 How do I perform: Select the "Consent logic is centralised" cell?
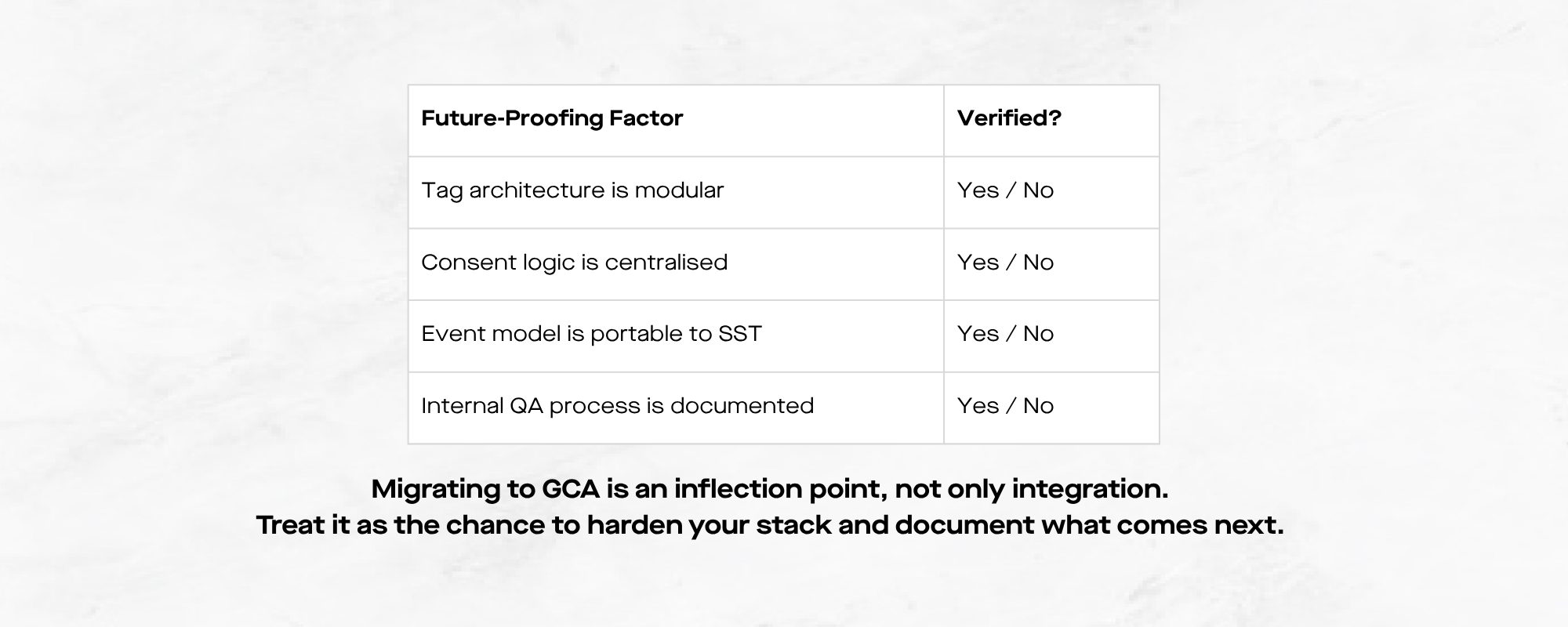click(574, 263)
